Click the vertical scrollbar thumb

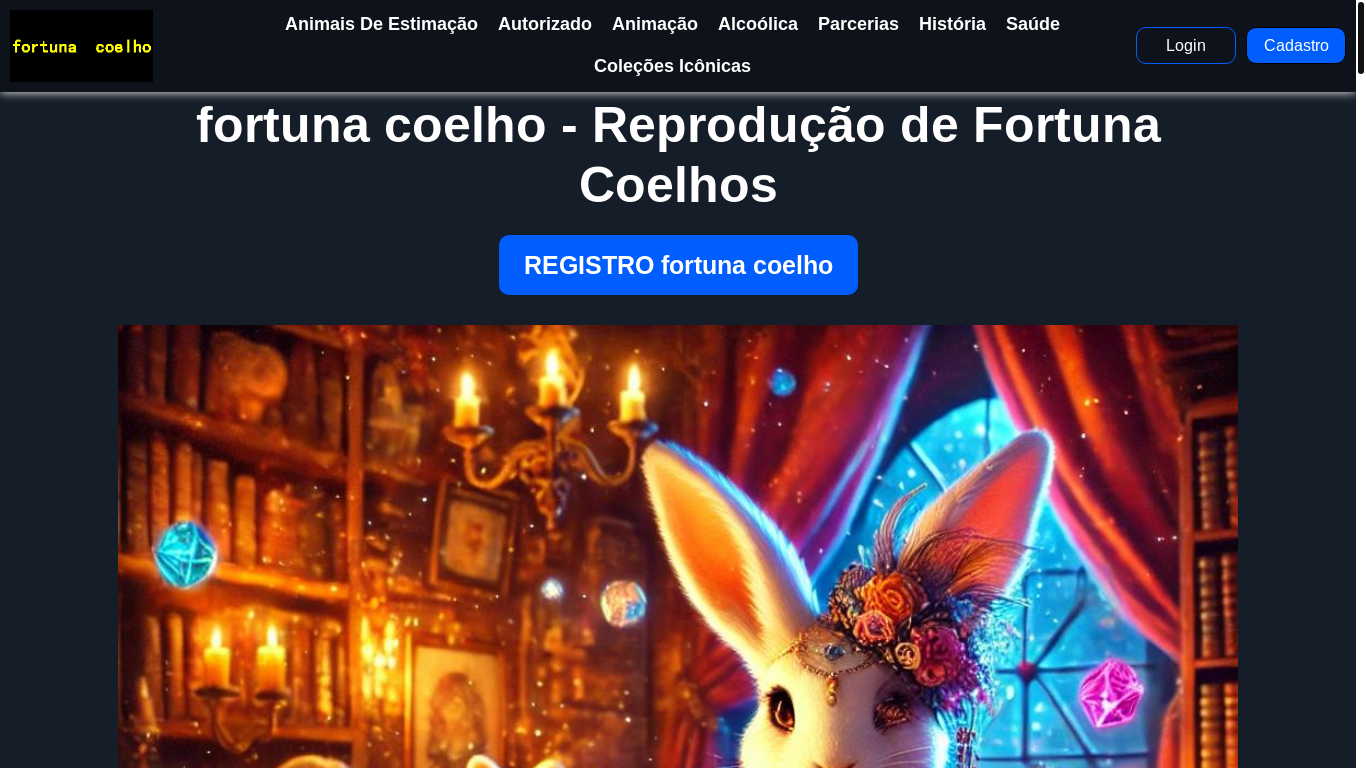click(1360, 38)
